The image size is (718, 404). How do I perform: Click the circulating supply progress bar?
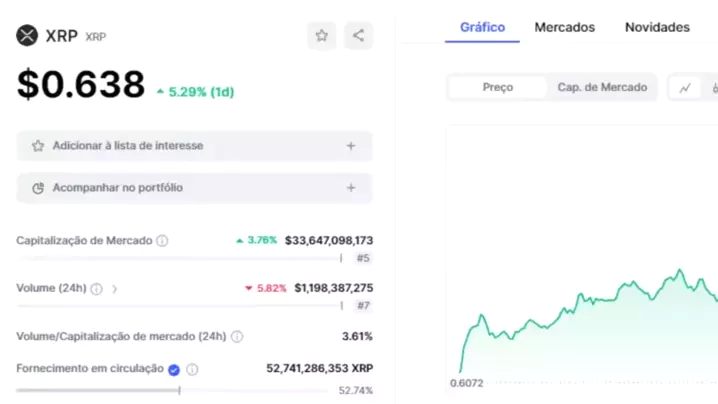98,390
